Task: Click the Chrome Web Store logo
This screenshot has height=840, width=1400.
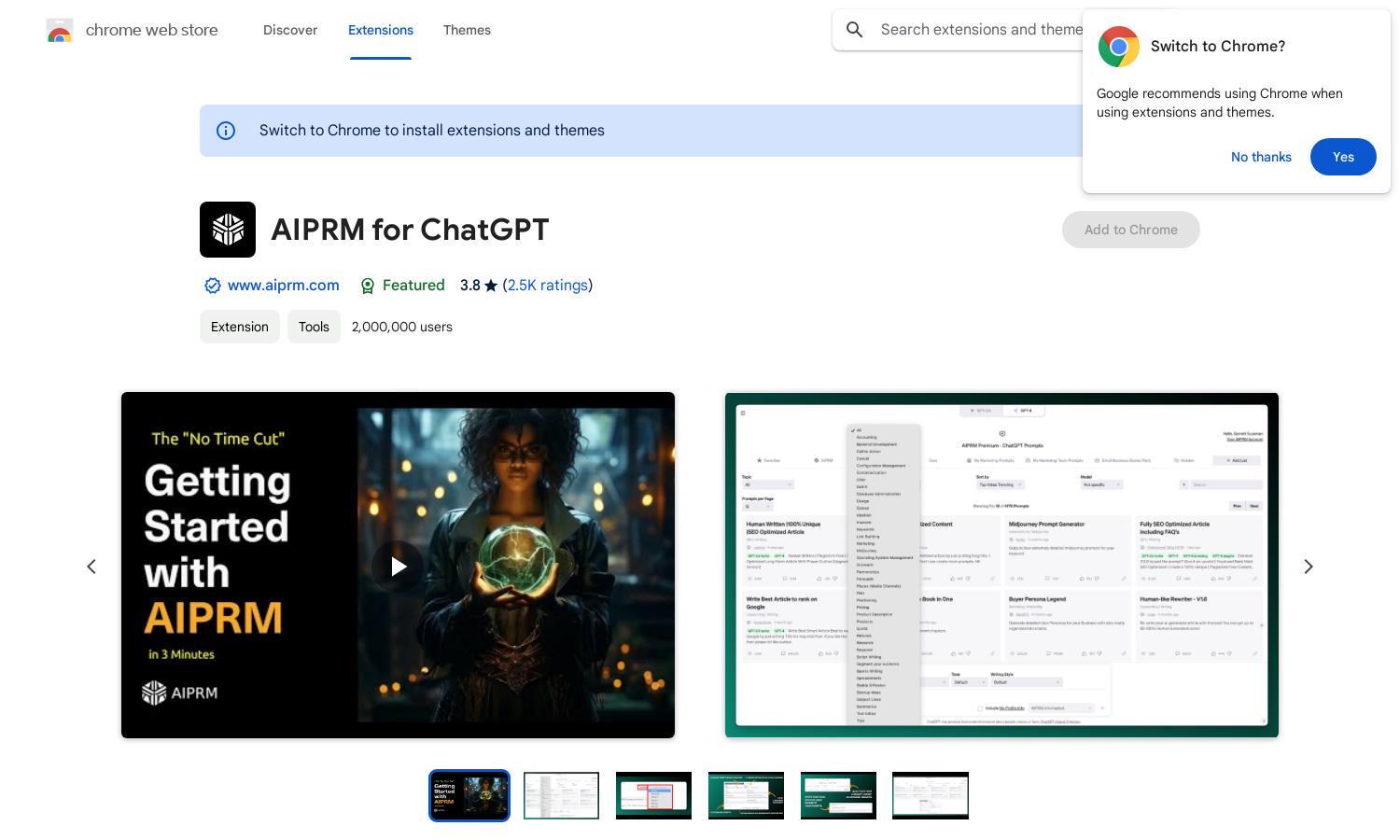Action: pyautogui.click(x=60, y=31)
